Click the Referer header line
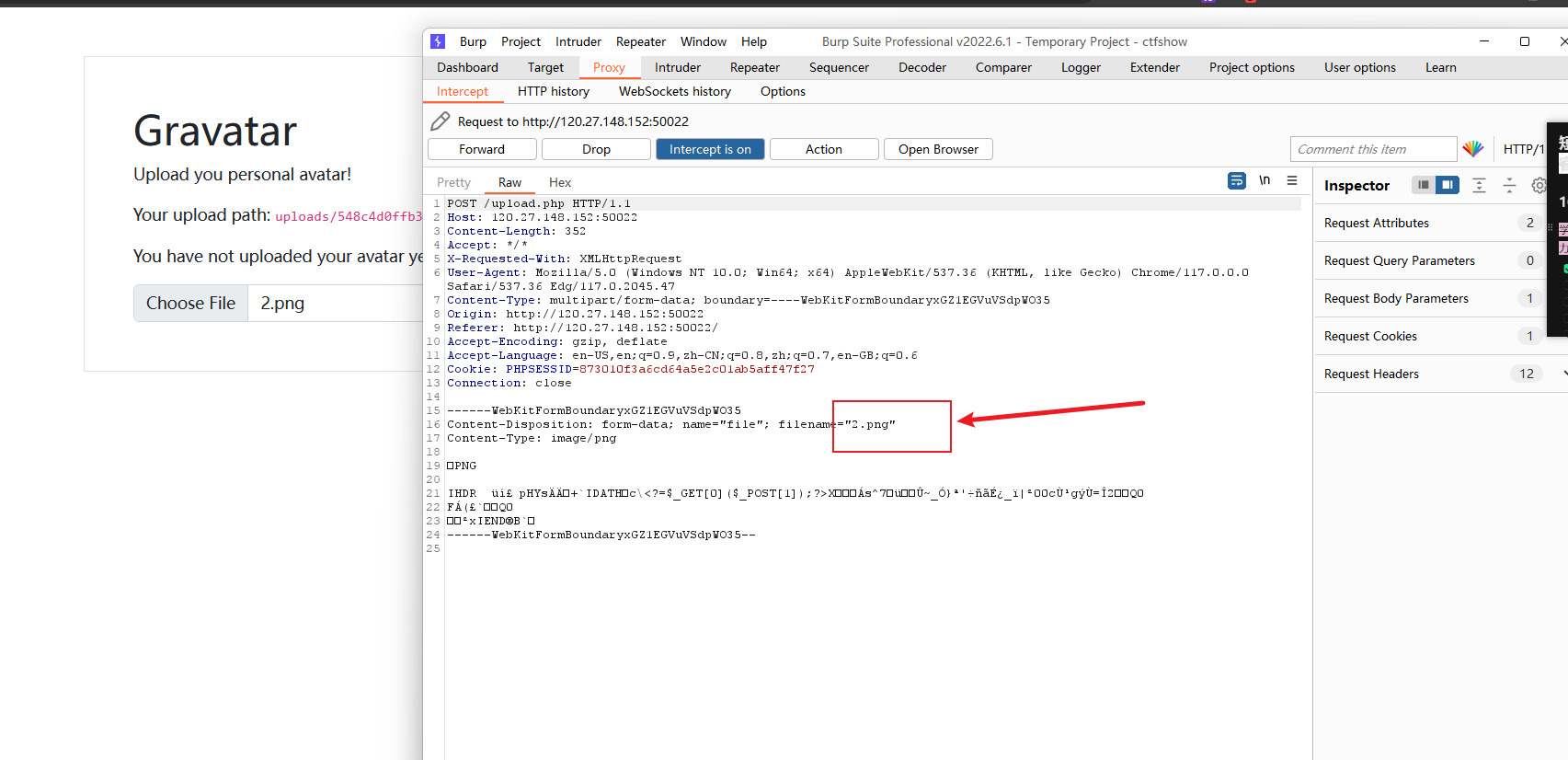Viewport: 1568px width, 760px height. (582, 328)
